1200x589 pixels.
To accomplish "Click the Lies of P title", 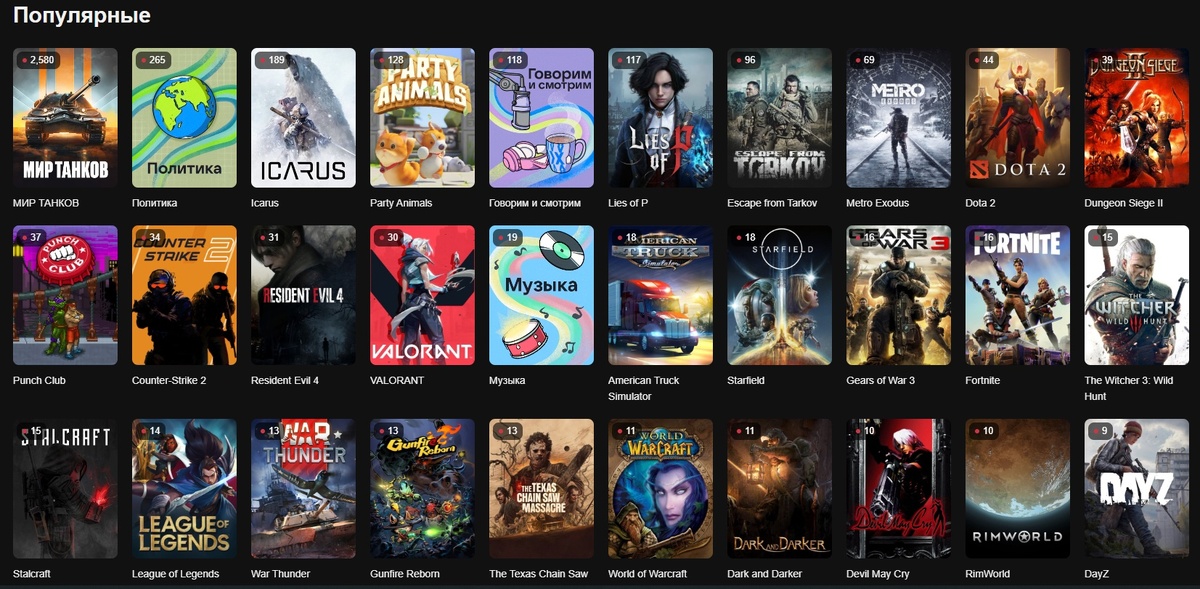I will [x=628, y=203].
